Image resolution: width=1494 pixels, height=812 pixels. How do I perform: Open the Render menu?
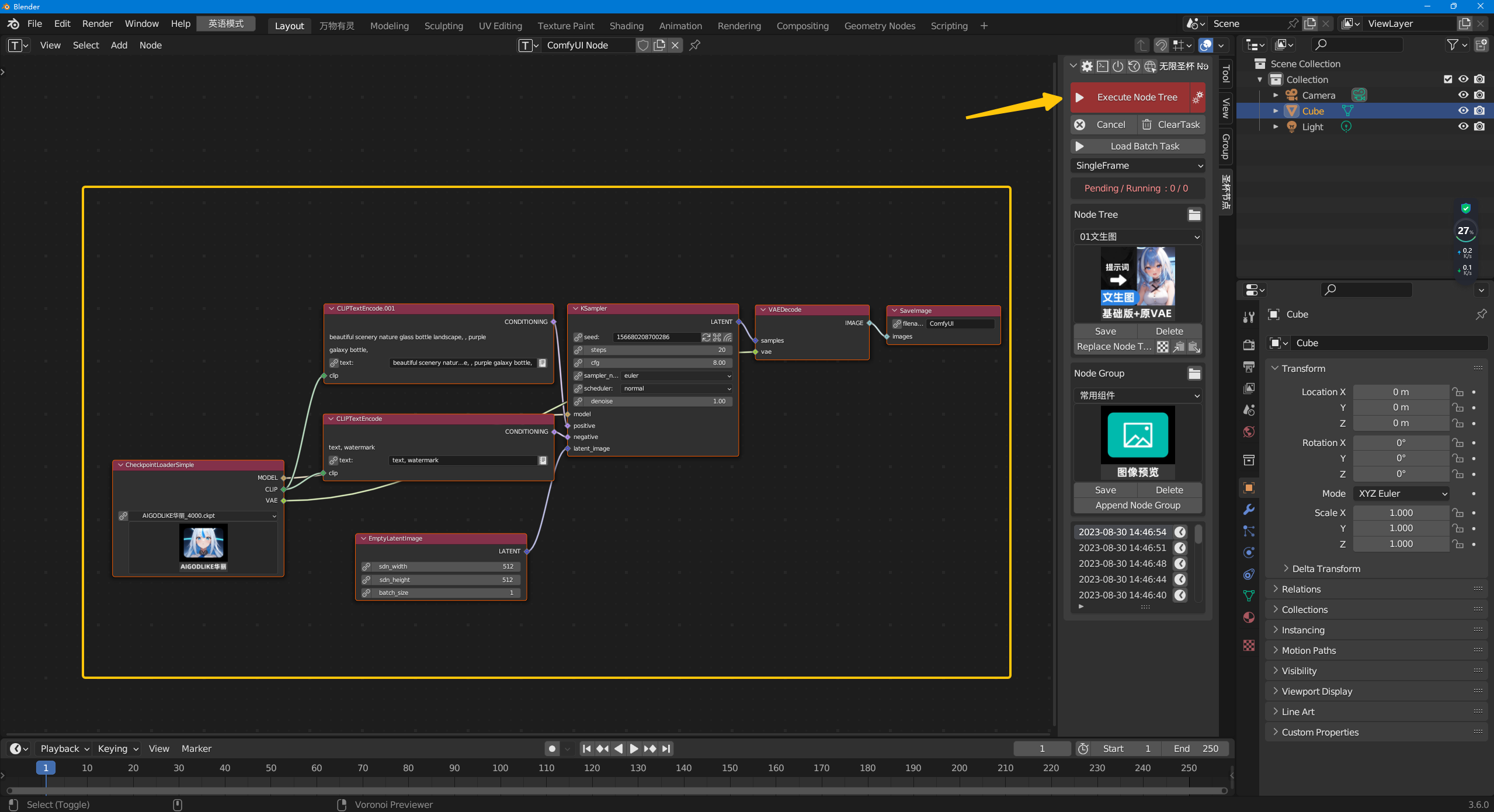(x=97, y=23)
